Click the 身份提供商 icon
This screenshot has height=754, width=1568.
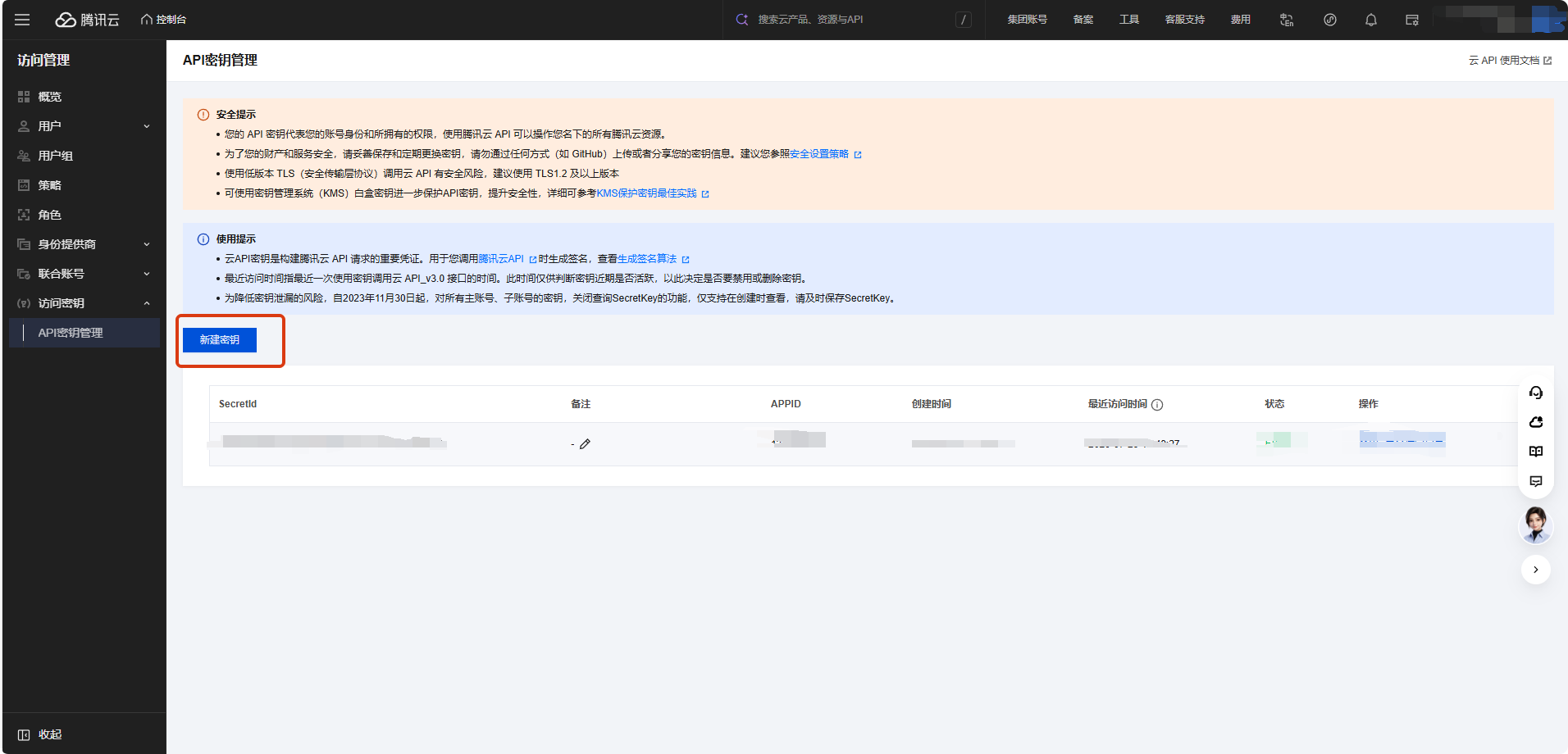coord(24,244)
